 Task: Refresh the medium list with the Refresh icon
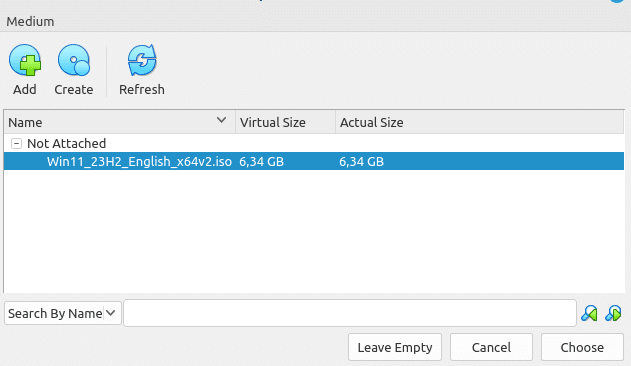(142, 60)
